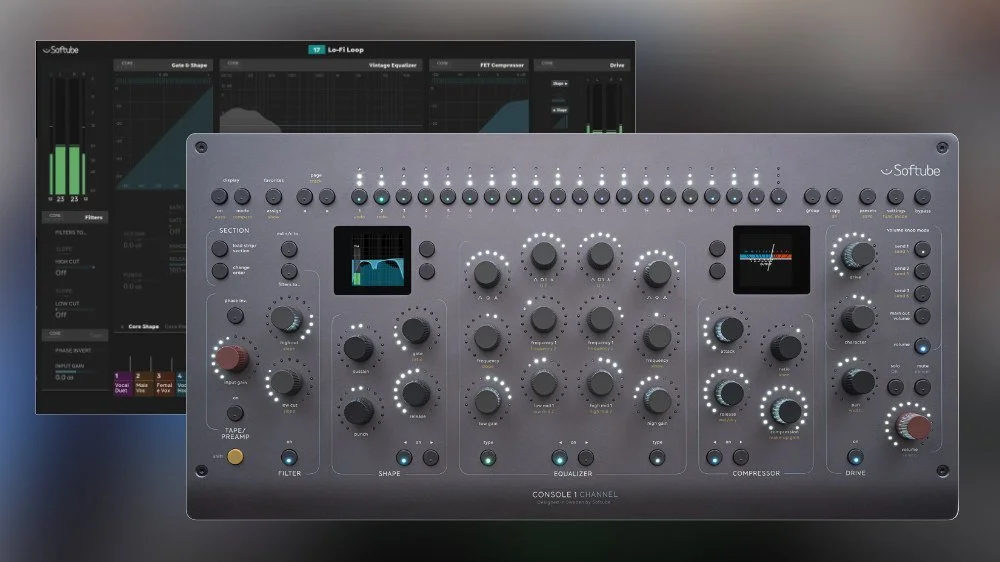Click the compressor gain reduction meter screen

pyautogui.click(x=771, y=260)
